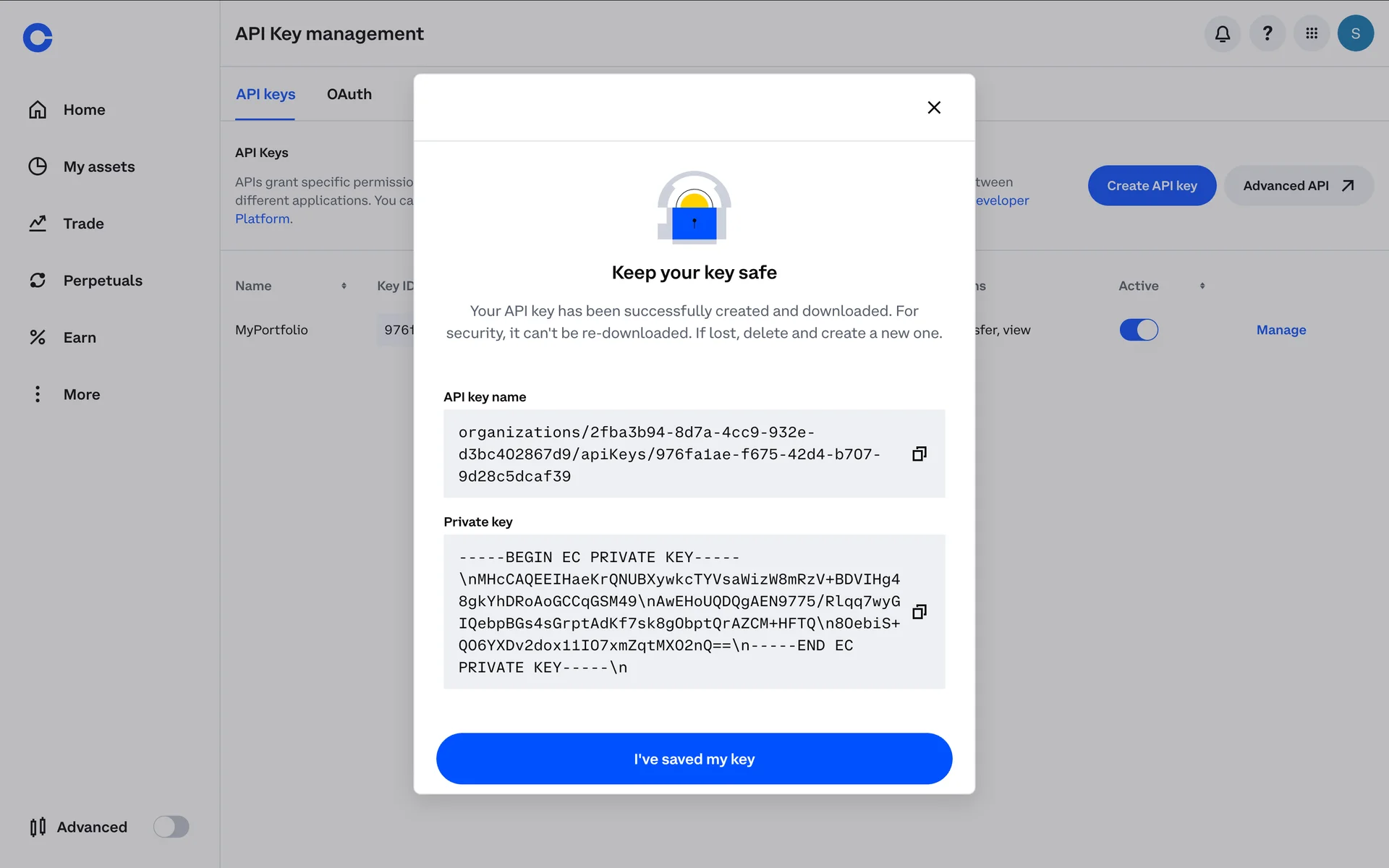Sort the table by Name column
Image resolution: width=1389 pixels, height=868 pixels.
pyautogui.click(x=344, y=286)
